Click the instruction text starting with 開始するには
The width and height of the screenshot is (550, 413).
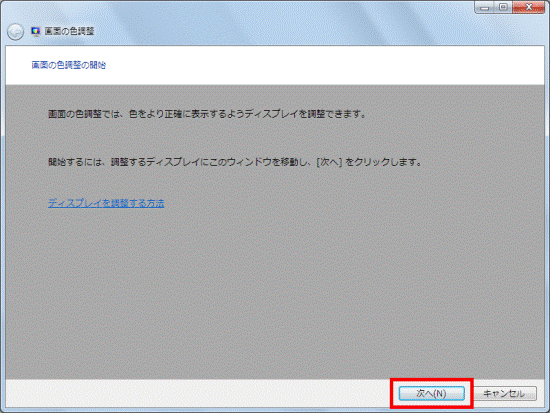tap(235, 162)
